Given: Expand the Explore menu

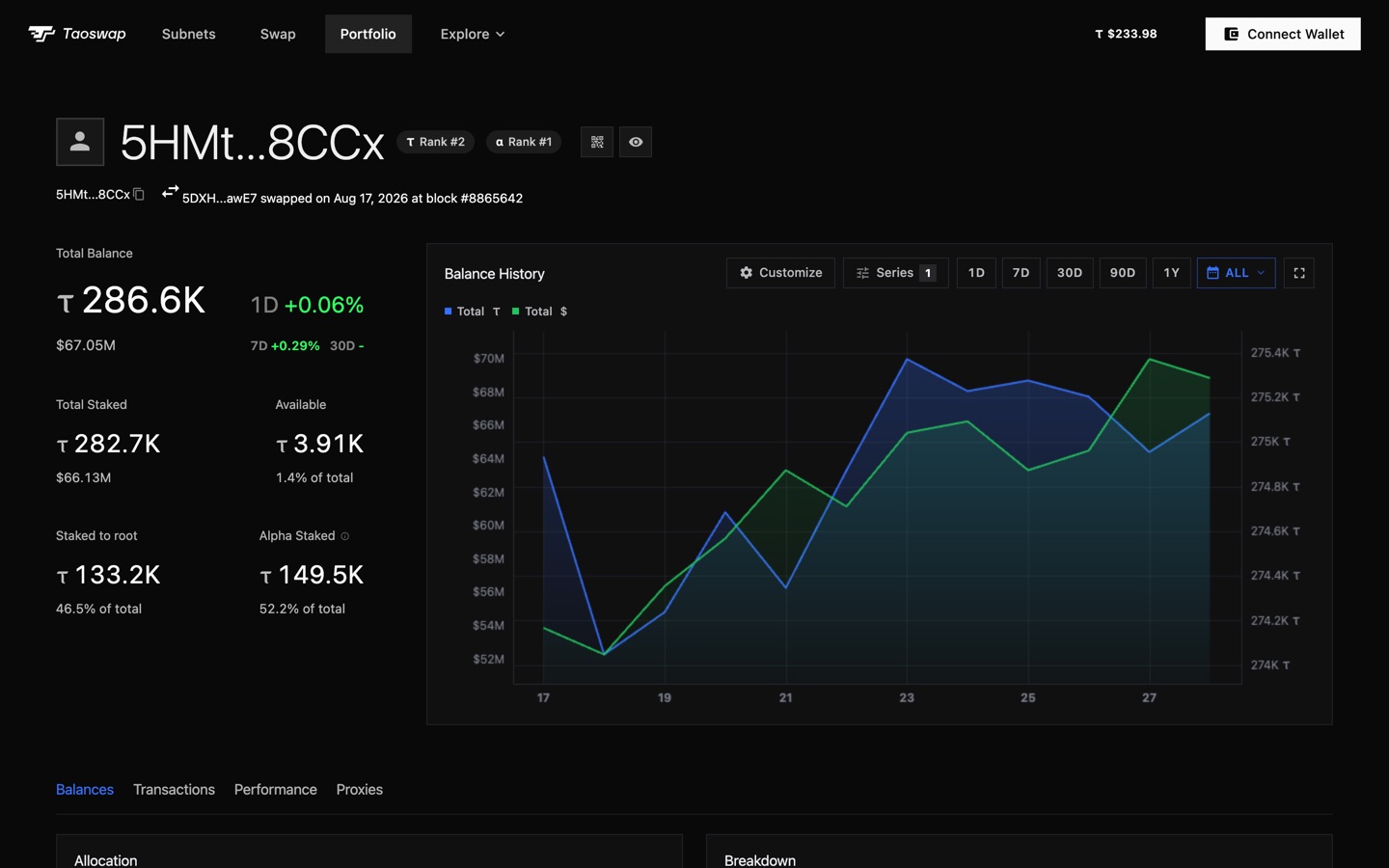Looking at the screenshot, I should click(473, 34).
